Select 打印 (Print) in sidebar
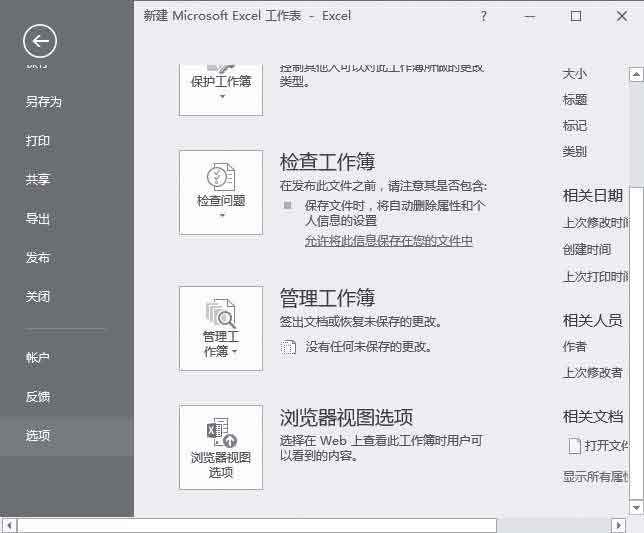The width and height of the screenshot is (644, 533). coord(38,141)
